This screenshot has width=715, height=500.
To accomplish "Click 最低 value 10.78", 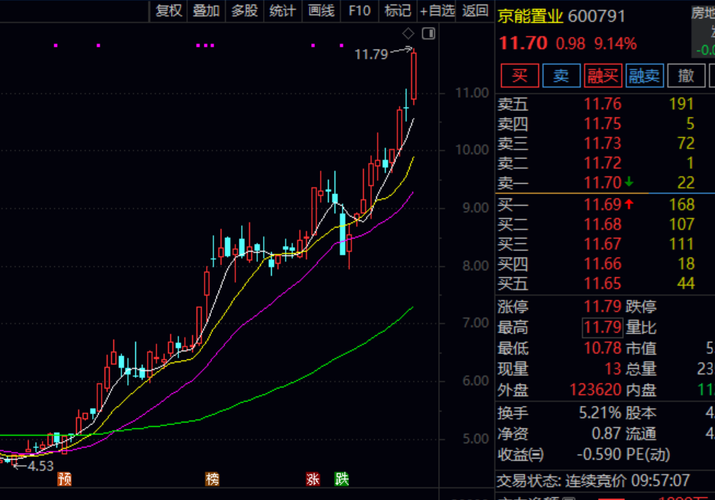I will tap(603, 348).
